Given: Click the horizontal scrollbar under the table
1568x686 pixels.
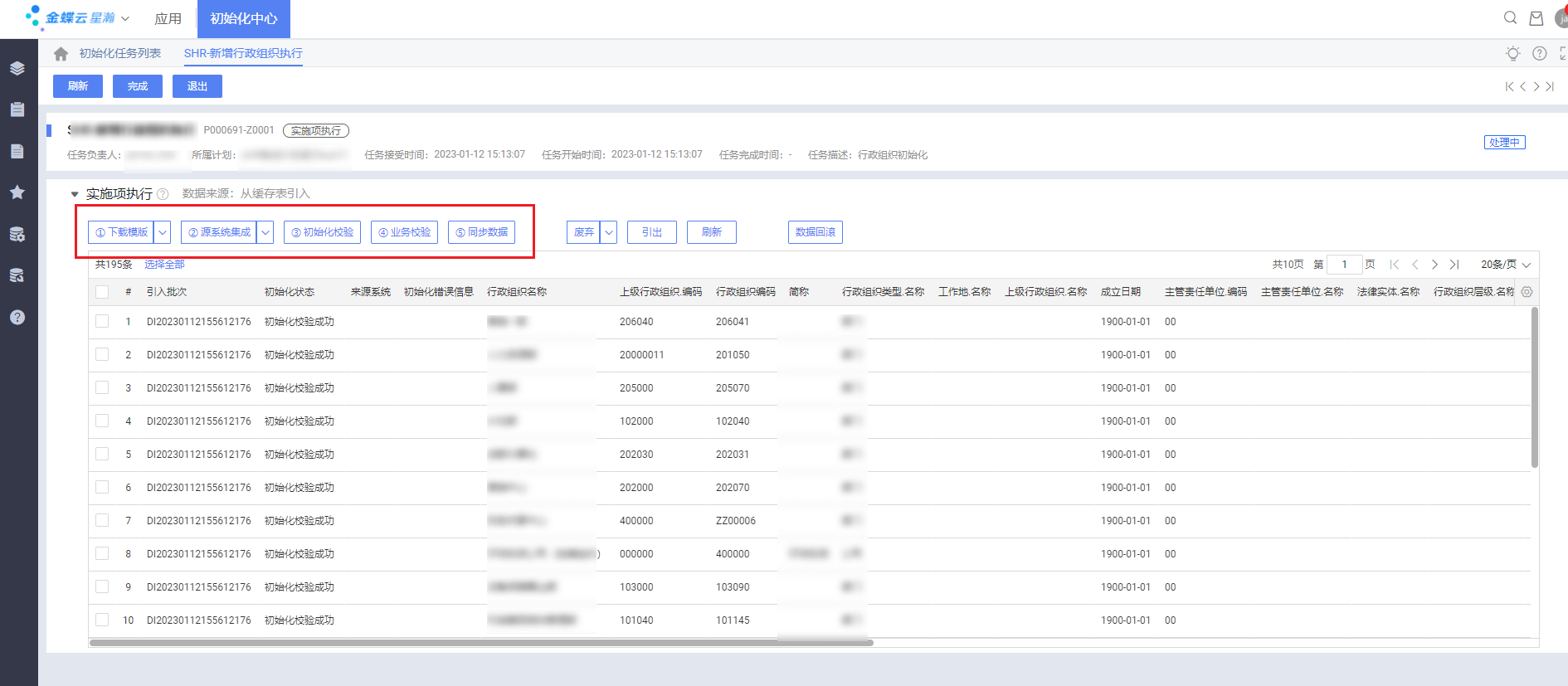Looking at the screenshot, I should pyautogui.click(x=481, y=642).
